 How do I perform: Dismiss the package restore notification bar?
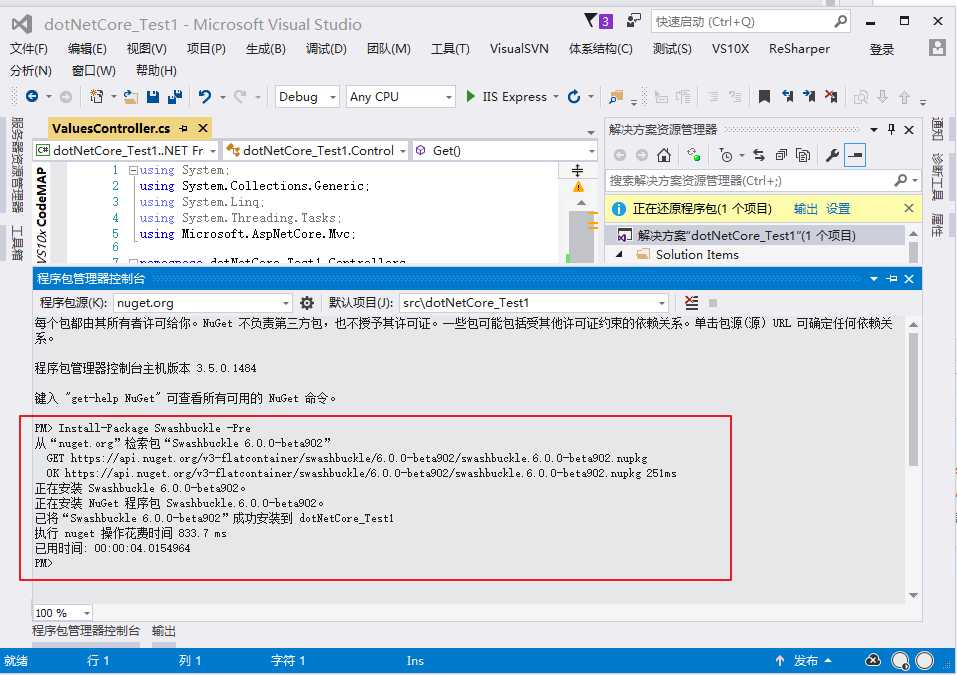click(x=909, y=209)
